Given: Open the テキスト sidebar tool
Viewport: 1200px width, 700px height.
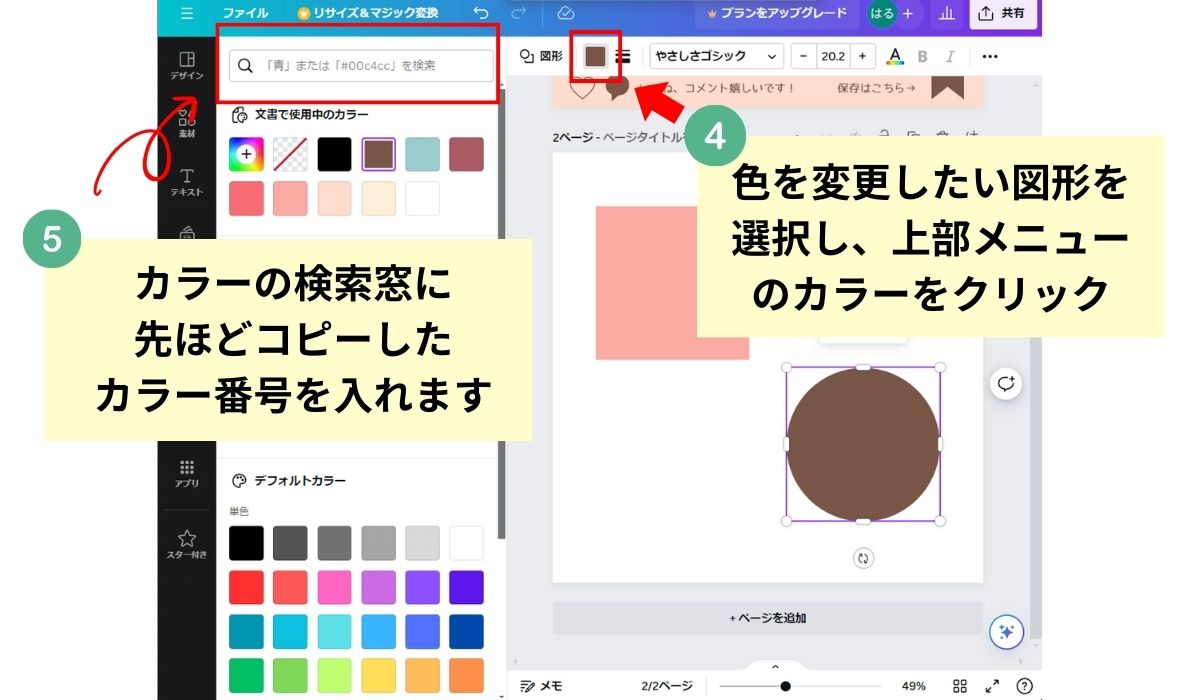Looking at the screenshot, I should (186, 182).
